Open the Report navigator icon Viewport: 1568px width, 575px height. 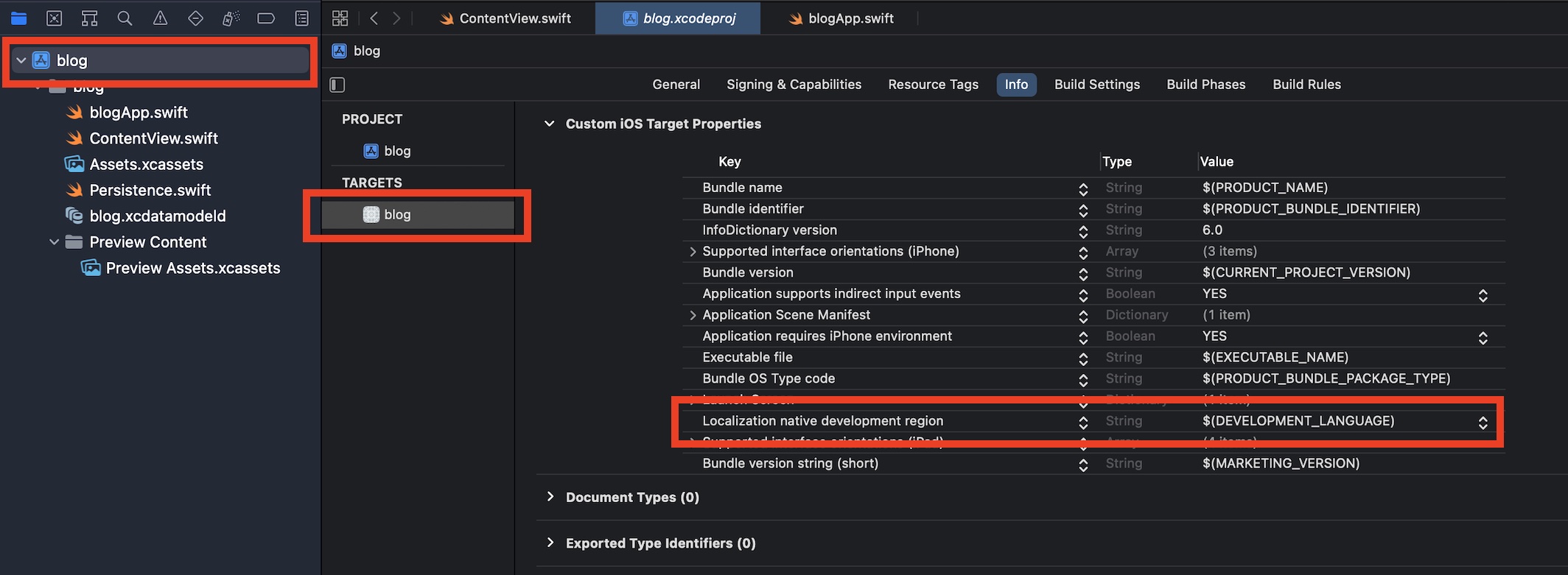(x=301, y=18)
